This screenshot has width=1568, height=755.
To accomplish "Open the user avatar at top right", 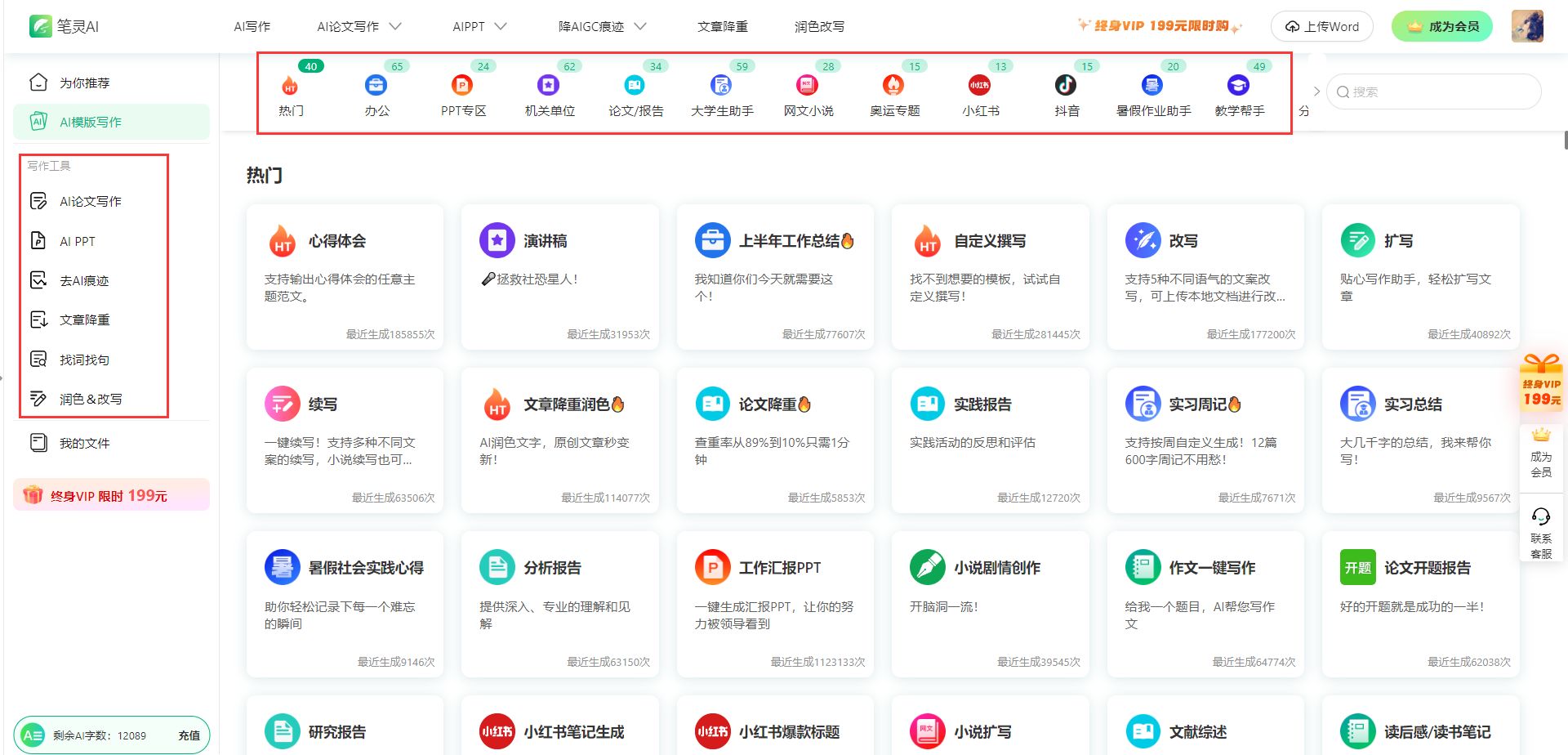I will [1527, 26].
